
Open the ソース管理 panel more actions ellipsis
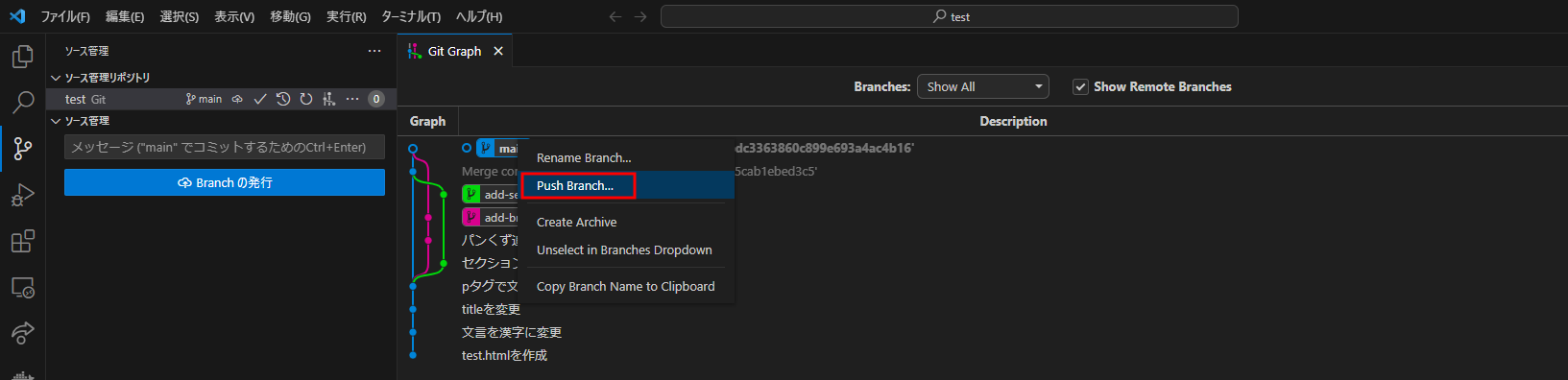click(374, 51)
